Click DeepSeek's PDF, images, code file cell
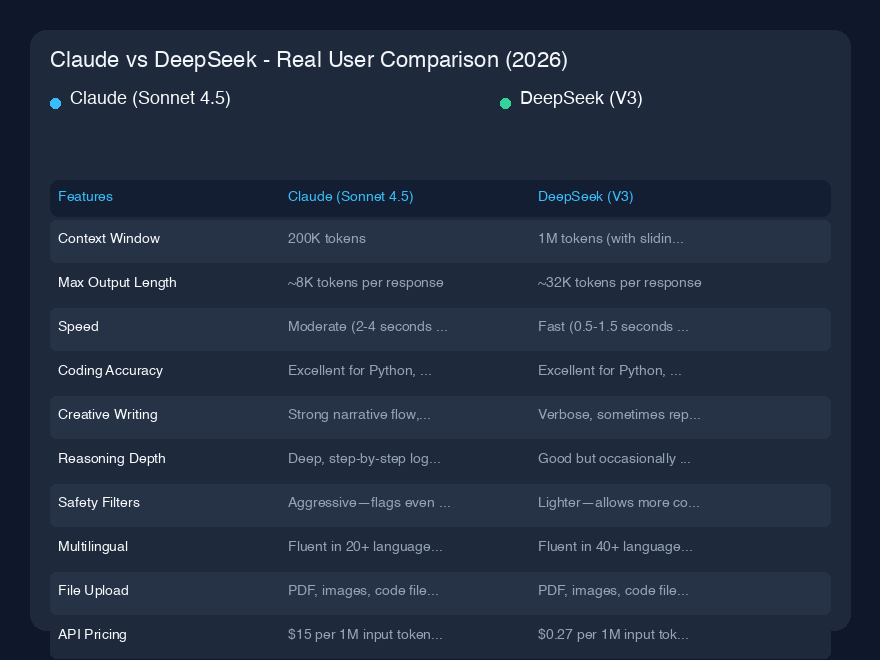 pos(613,590)
